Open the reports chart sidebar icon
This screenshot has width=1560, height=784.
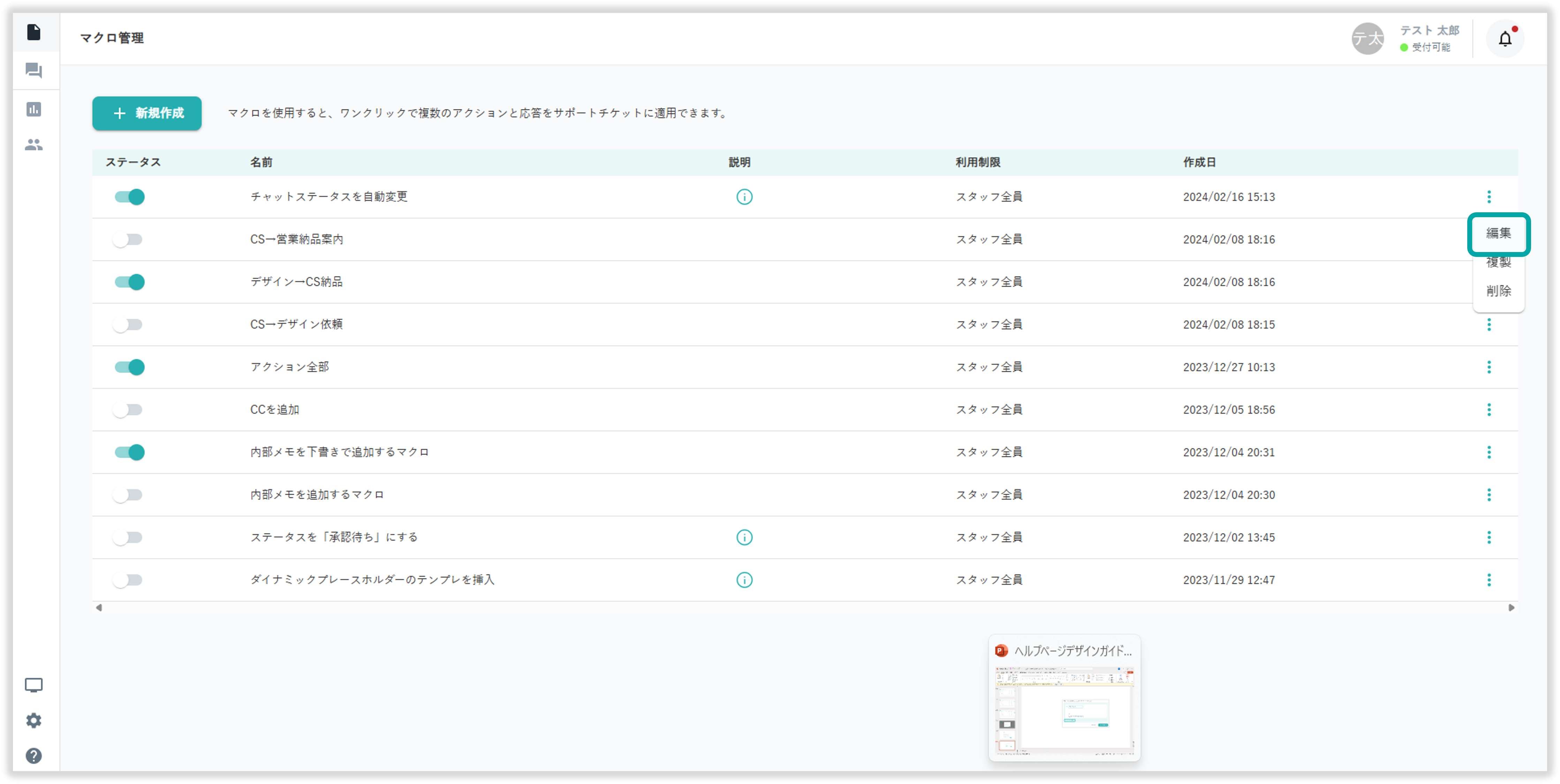[34, 109]
